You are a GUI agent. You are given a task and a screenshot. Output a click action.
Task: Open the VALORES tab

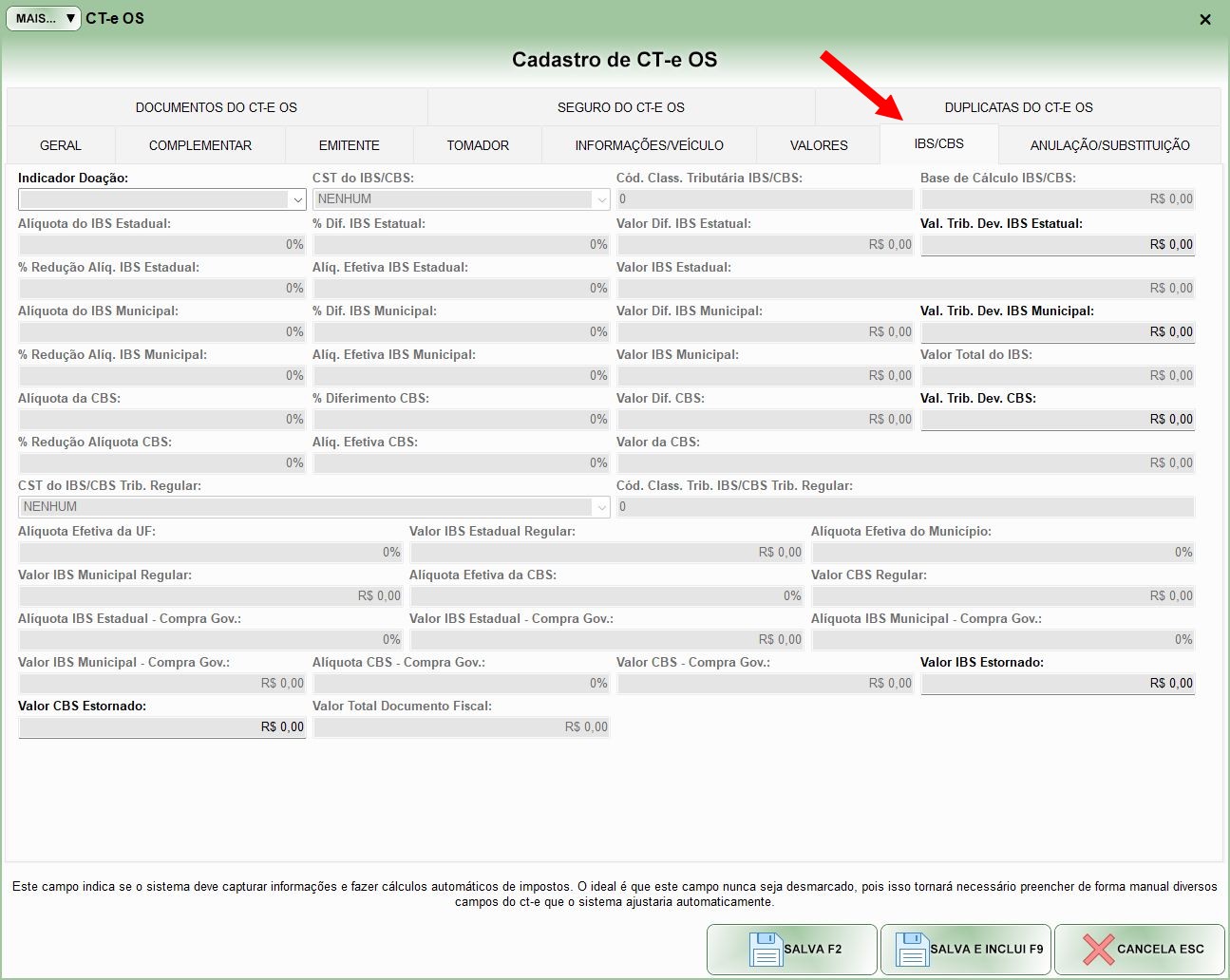pos(818,145)
